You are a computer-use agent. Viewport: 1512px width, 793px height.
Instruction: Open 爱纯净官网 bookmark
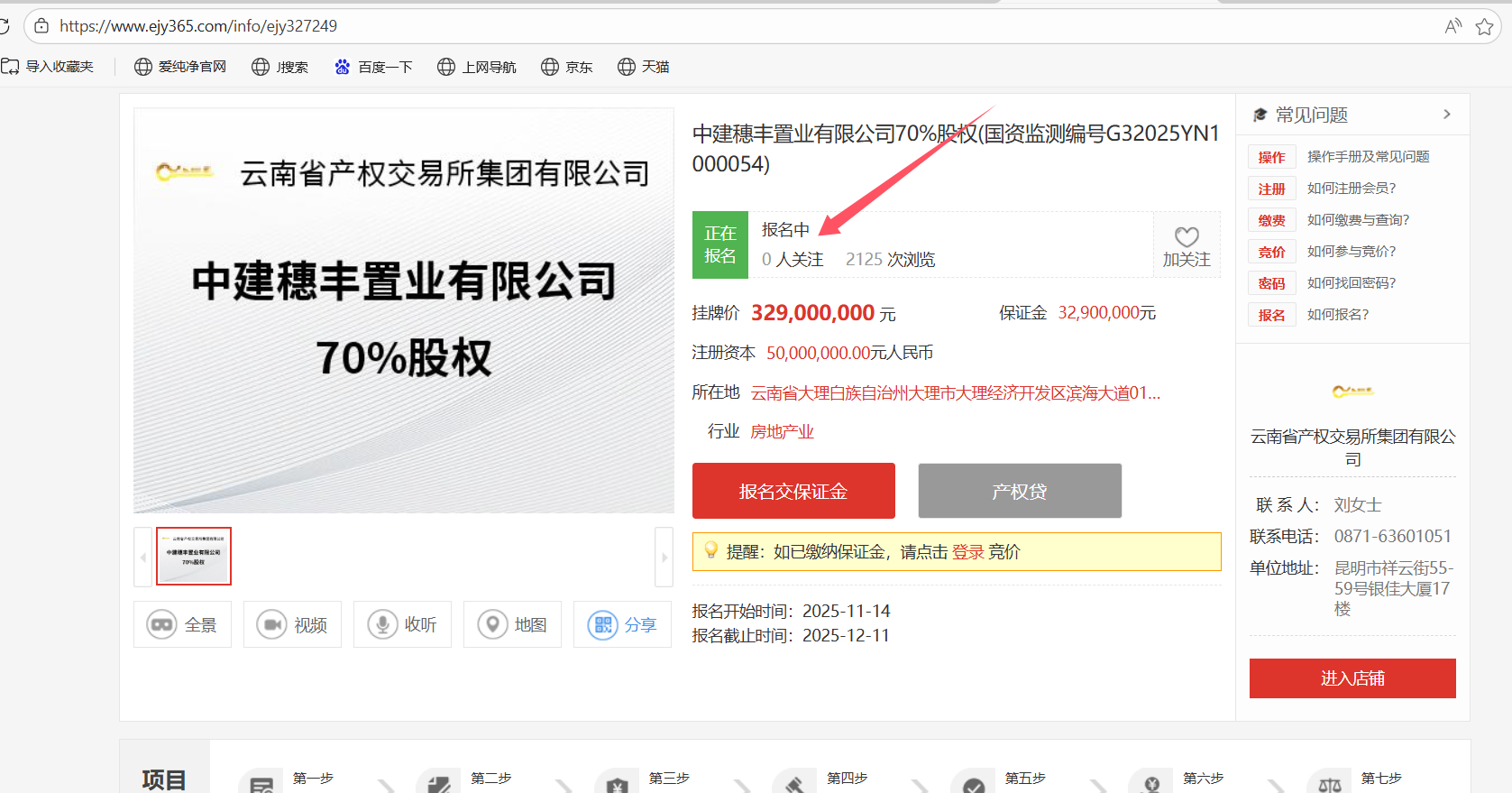(x=180, y=67)
